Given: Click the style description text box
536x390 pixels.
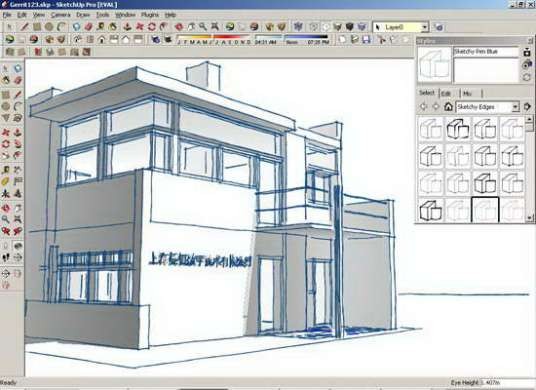Looking at the screenshot, I should 486,70.
